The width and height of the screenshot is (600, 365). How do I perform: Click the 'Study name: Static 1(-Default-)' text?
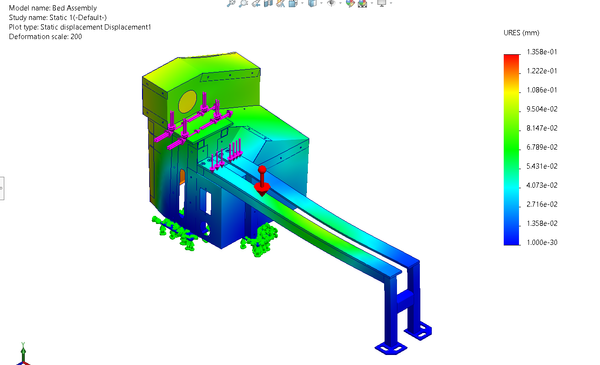(x=58, y=18)
